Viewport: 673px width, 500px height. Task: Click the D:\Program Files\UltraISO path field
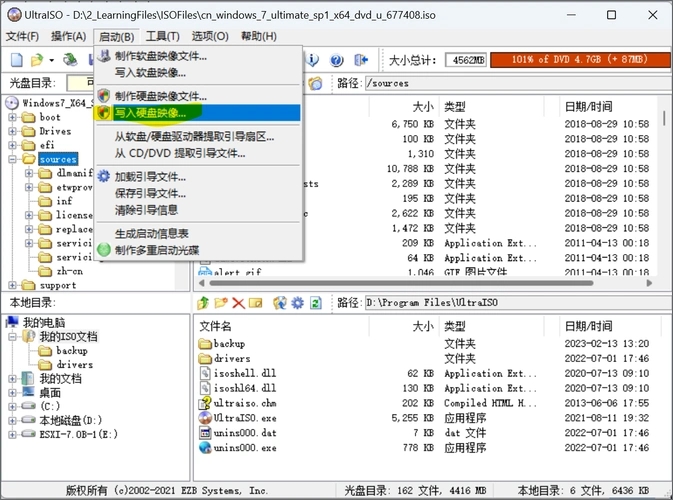coord(516,303)
